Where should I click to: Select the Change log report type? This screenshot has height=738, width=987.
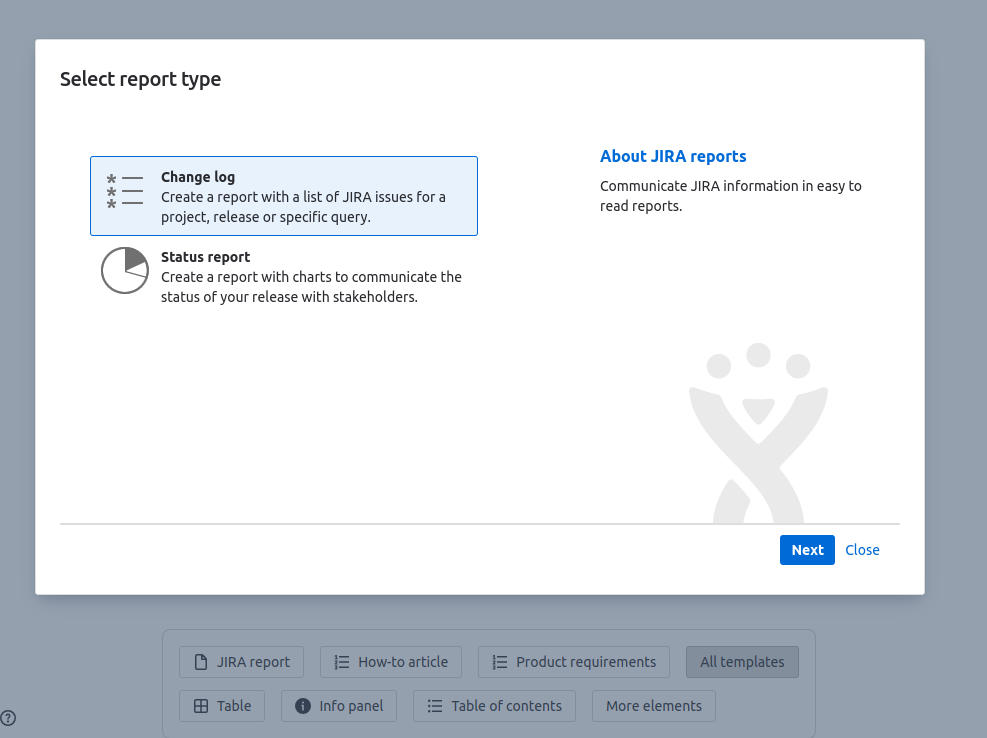[x=284, y=196]
